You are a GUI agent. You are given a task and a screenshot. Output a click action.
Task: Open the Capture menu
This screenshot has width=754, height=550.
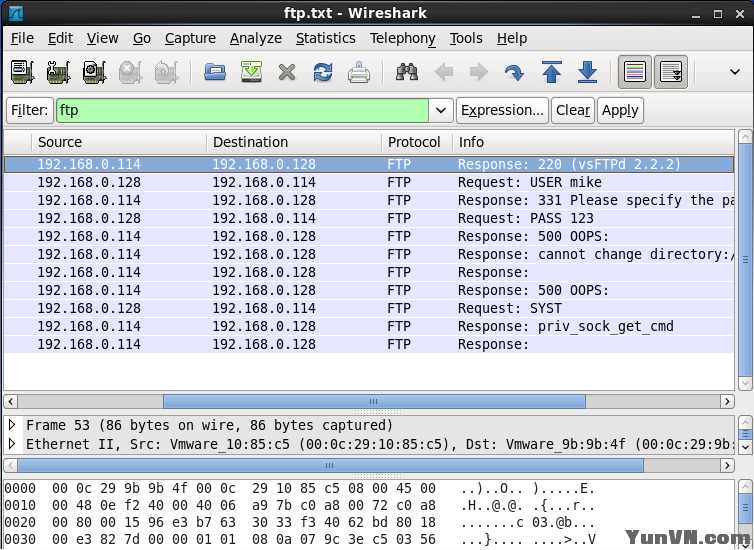tap(190, 38)
